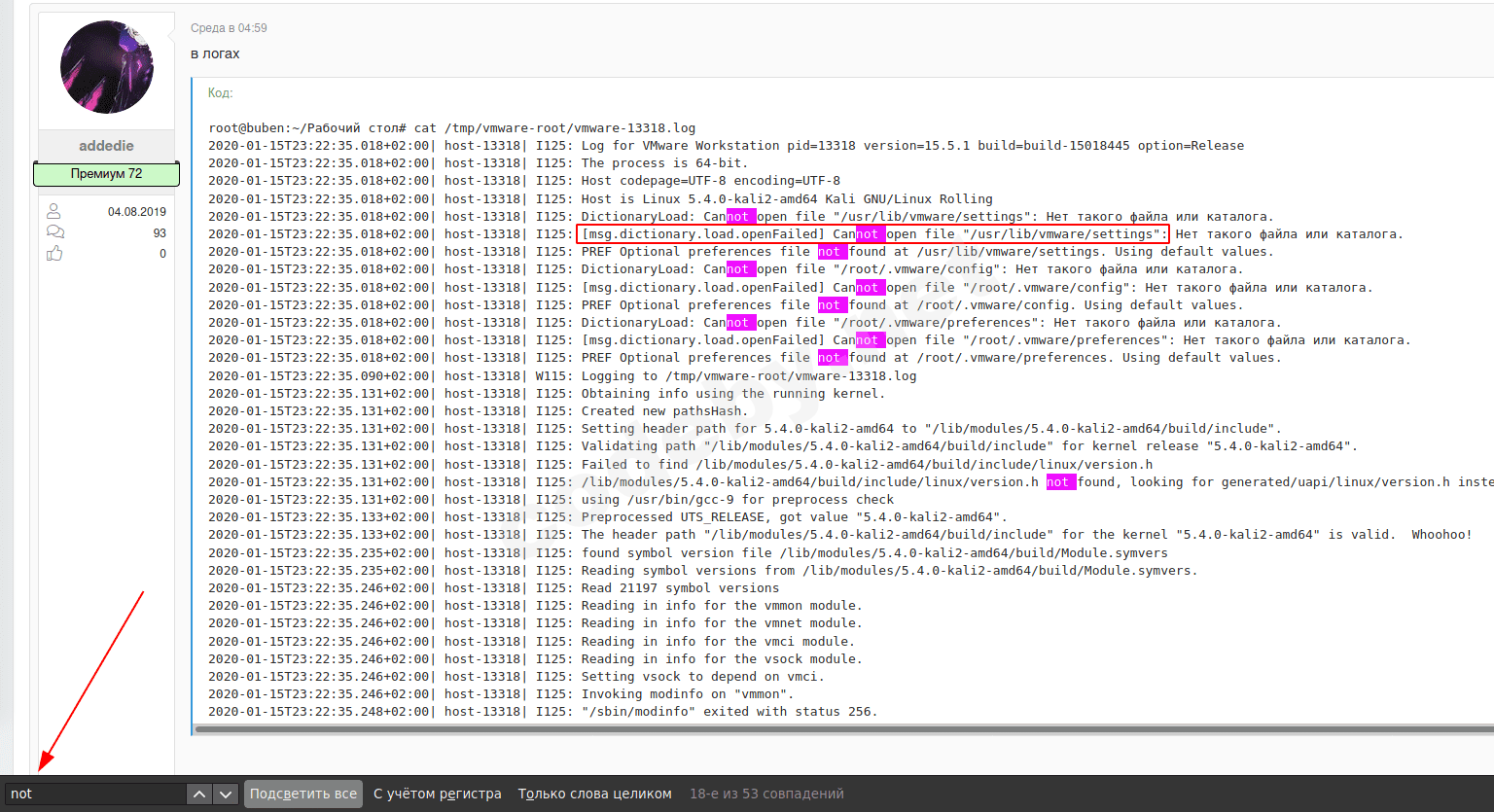Enable "С учётом регистра" case matching

point(438,794)
